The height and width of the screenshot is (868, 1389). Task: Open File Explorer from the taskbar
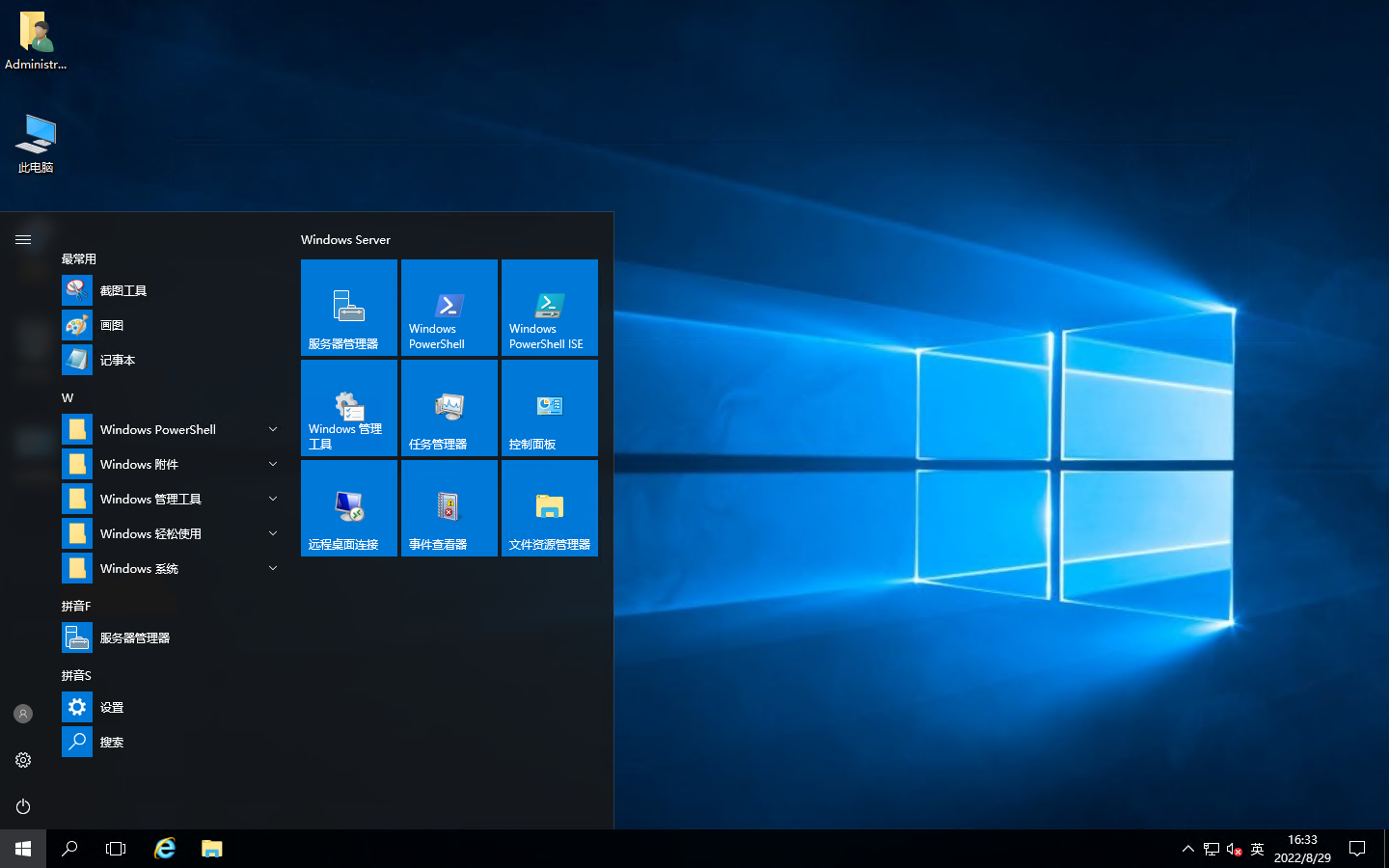(x=211, y=849)
